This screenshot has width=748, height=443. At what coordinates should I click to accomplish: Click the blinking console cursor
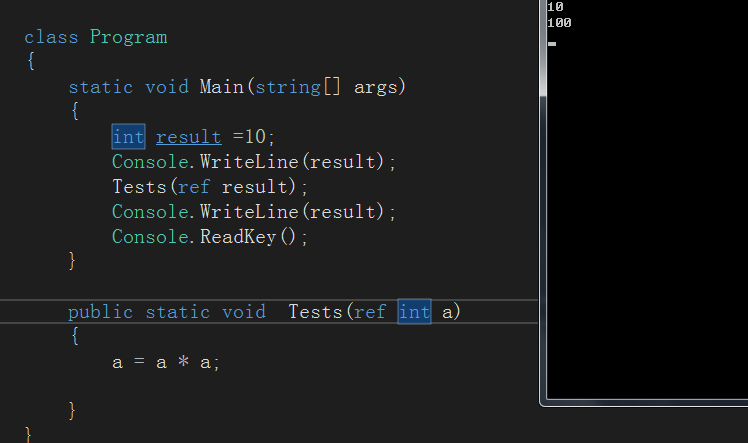552,43
